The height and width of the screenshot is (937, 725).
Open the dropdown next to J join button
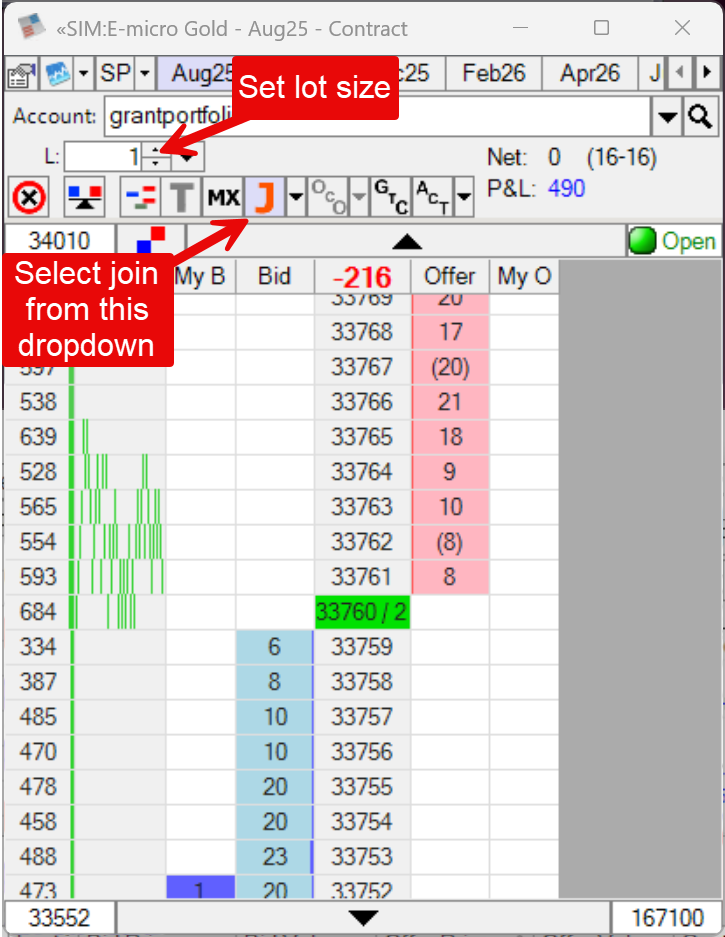pos(295,198)
